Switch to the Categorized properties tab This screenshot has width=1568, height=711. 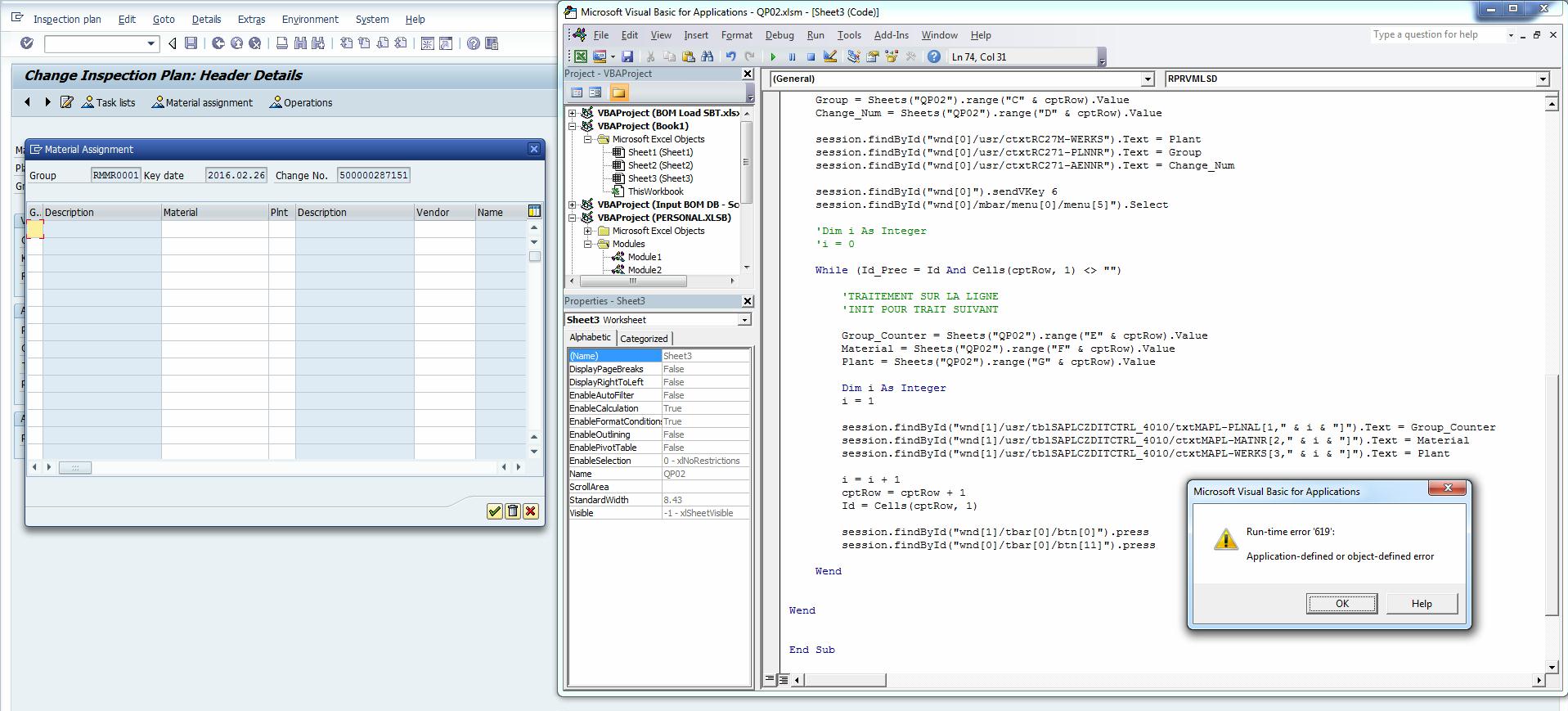644,339
